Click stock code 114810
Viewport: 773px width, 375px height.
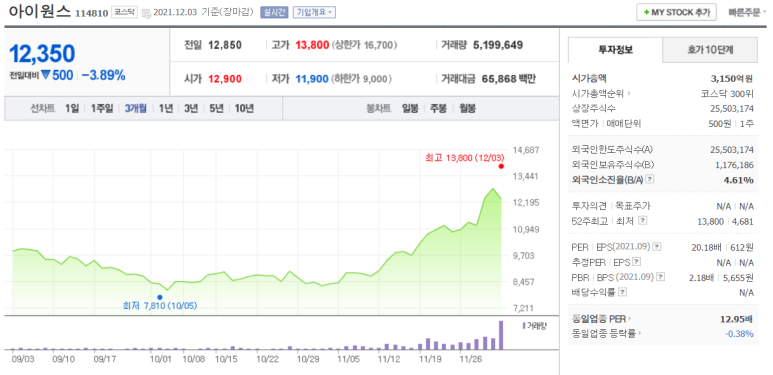tap(92, 13)
